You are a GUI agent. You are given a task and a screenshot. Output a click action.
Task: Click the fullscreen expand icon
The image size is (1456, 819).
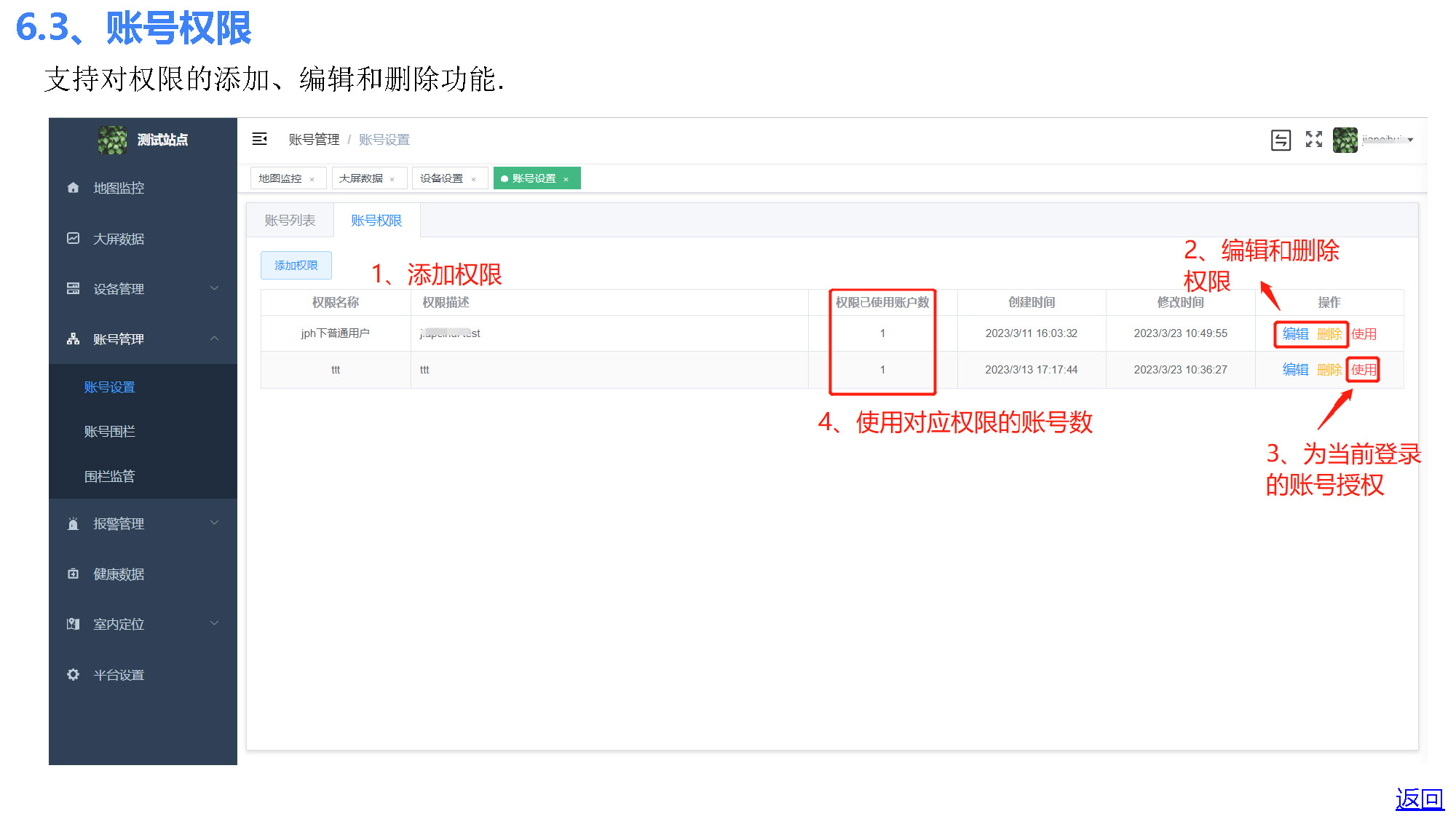[1313, 139]
